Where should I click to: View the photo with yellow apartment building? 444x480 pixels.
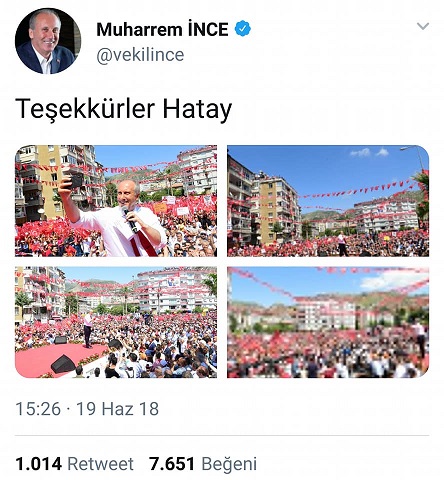point(328,201)
